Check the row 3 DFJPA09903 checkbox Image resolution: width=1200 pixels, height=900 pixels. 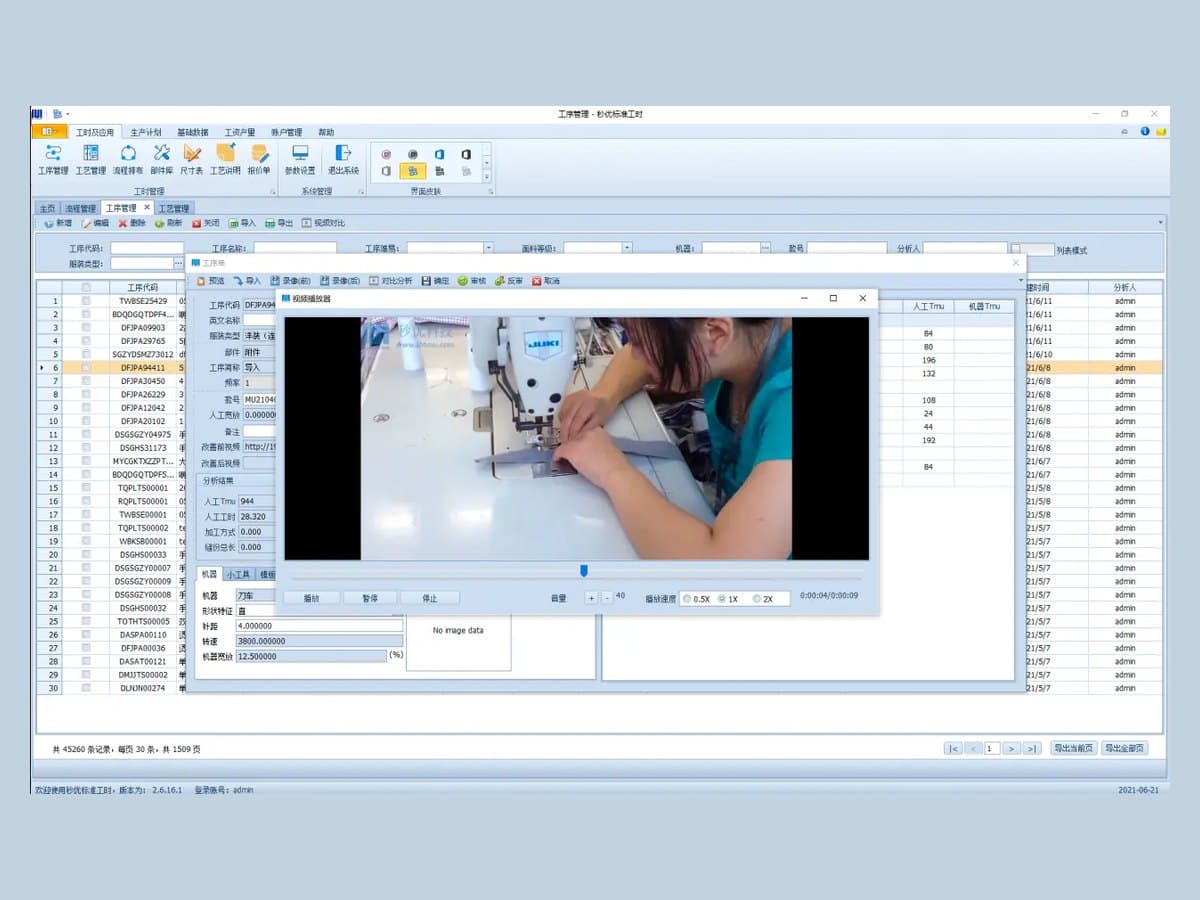point(86,327)
